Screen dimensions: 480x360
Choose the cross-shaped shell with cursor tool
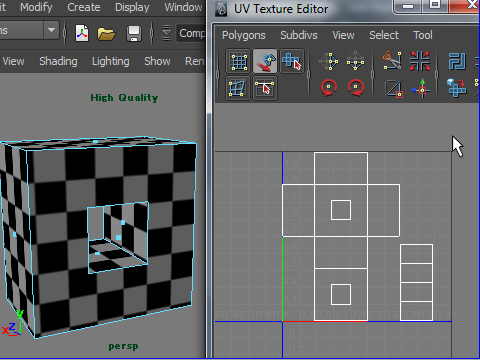(x=292, y=61)
